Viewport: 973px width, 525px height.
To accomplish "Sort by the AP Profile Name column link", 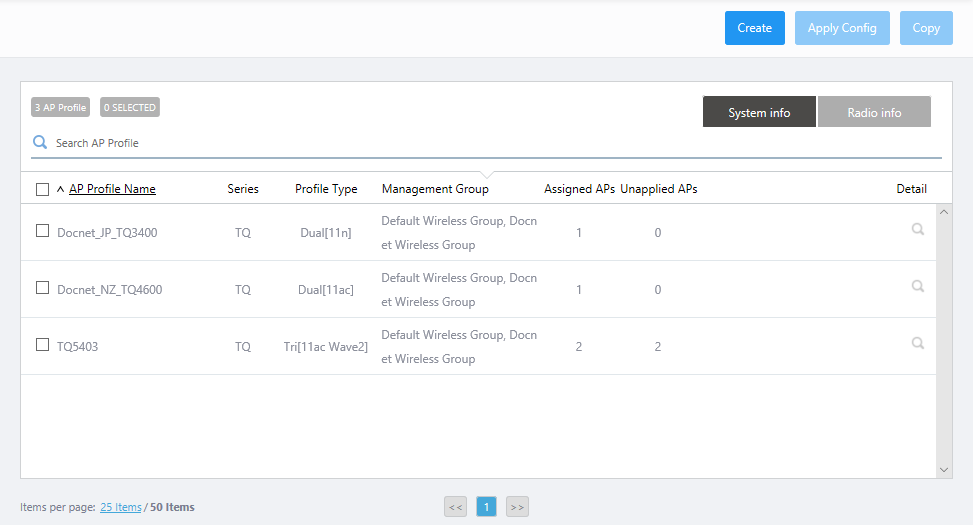I will coord(112,189).
